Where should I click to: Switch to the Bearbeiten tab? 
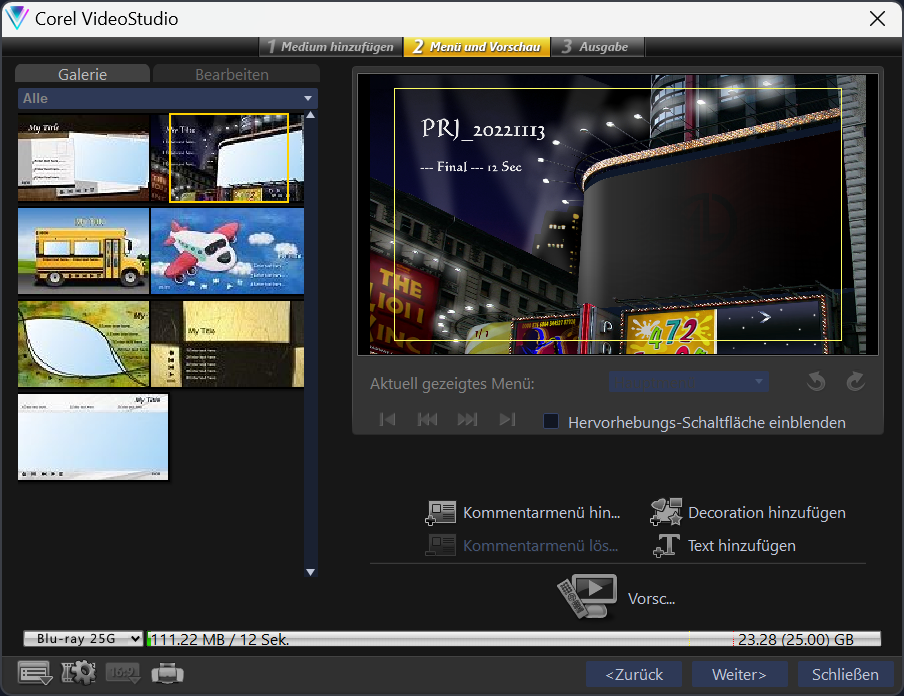tap(232, 74)
